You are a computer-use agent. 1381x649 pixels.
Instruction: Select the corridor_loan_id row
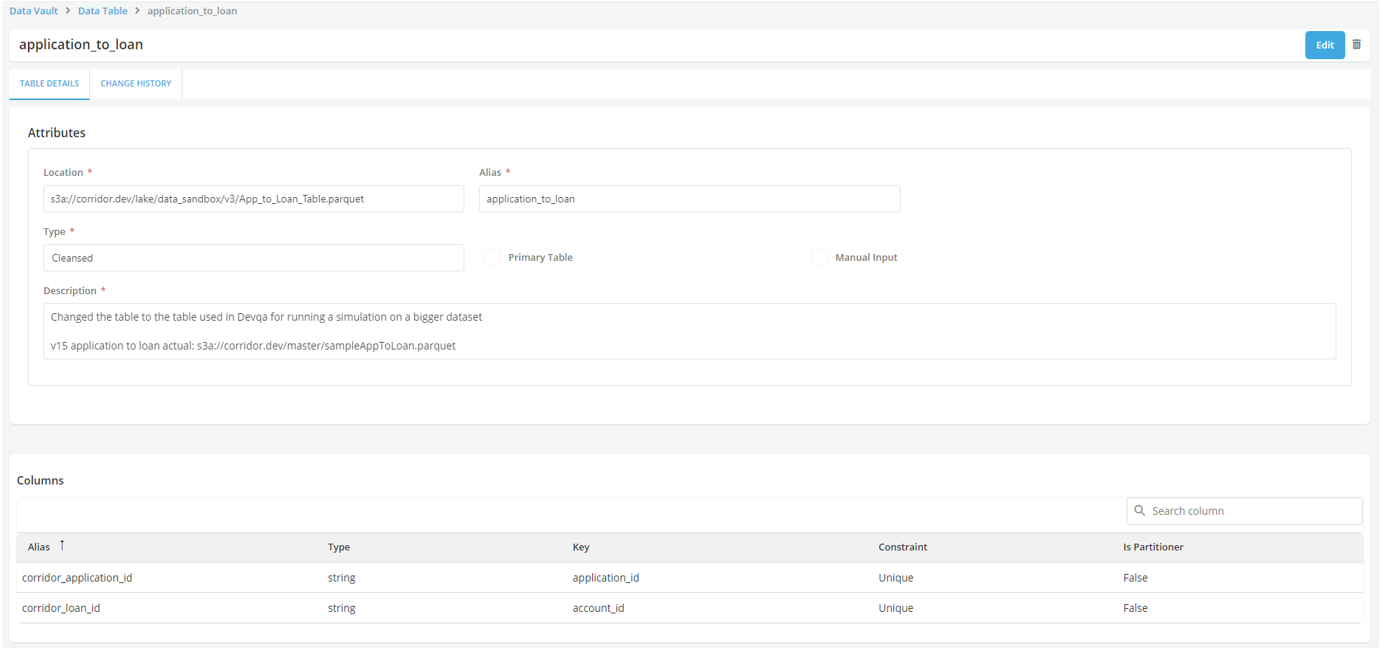click(61, 608)
